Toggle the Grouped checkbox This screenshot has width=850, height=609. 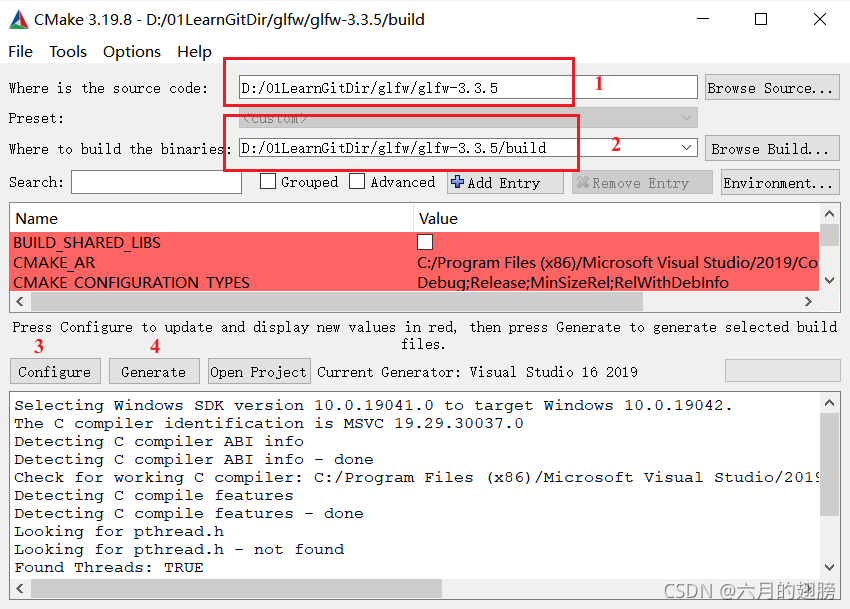[x=268, y=181]
